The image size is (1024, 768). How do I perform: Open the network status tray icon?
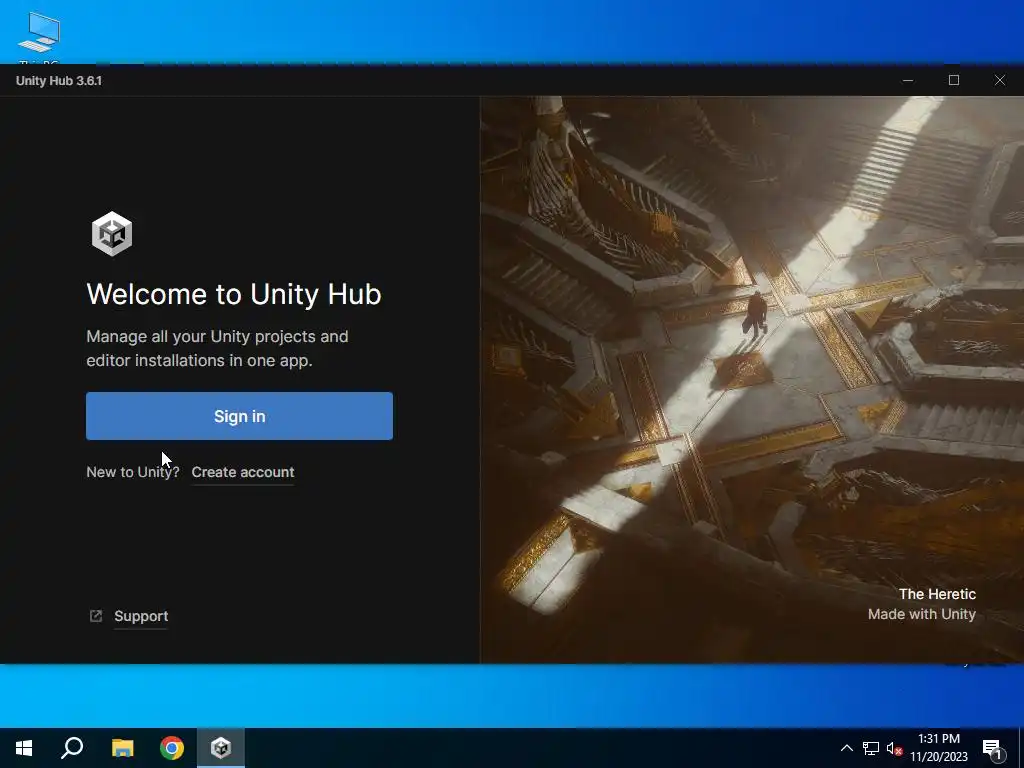click(x=871, y=748)
